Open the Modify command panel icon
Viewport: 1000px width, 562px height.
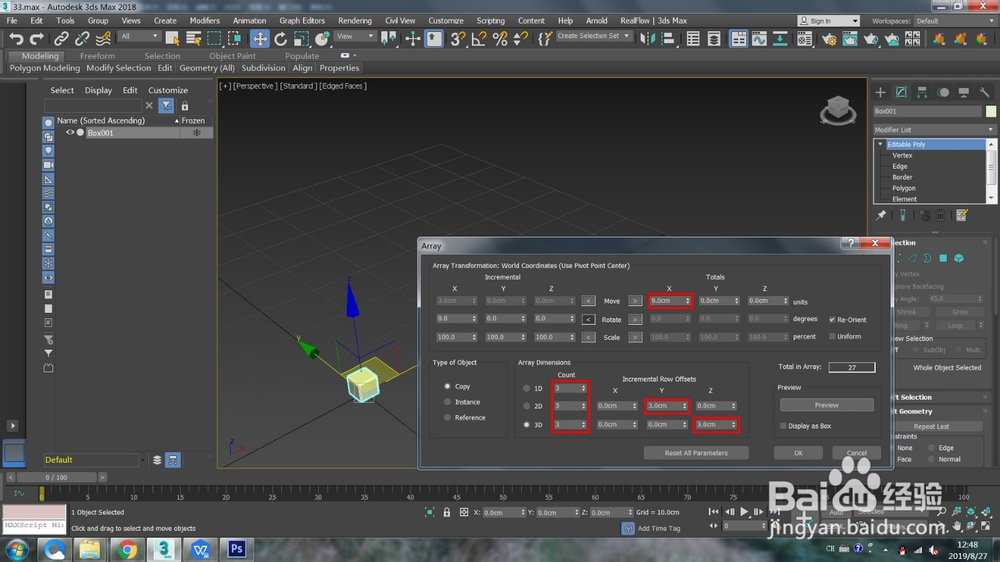pos(901,92)
